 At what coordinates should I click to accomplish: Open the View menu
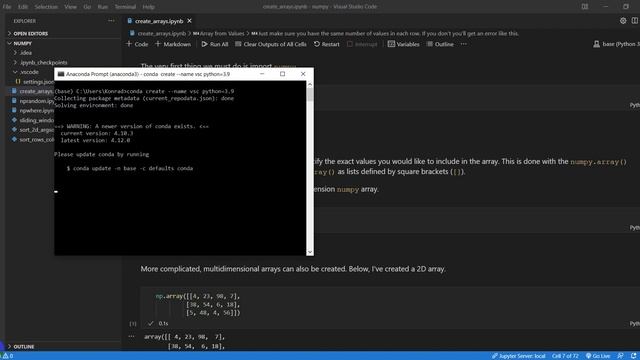(70, 7)
